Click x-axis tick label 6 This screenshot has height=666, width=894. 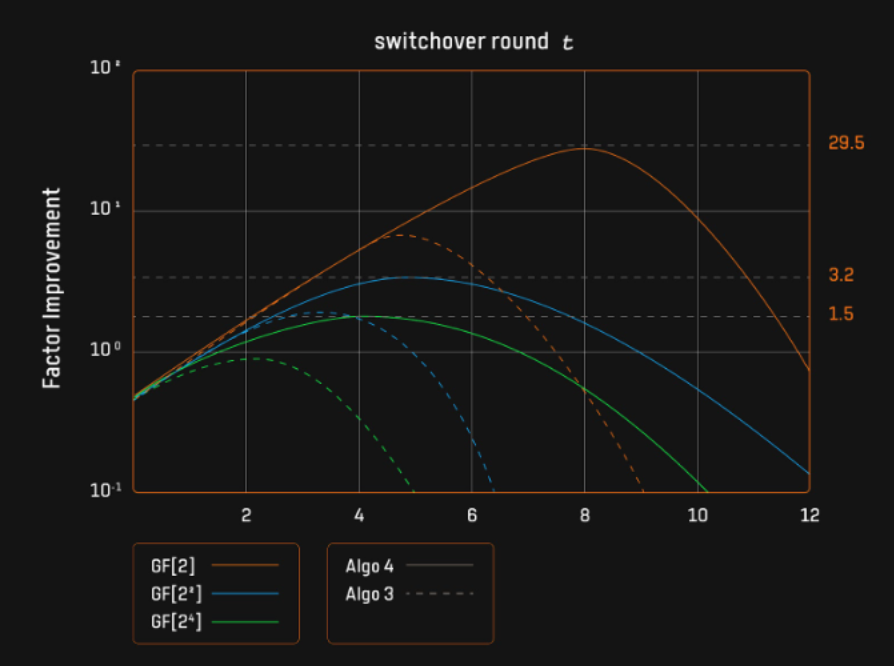click(471, 516)
